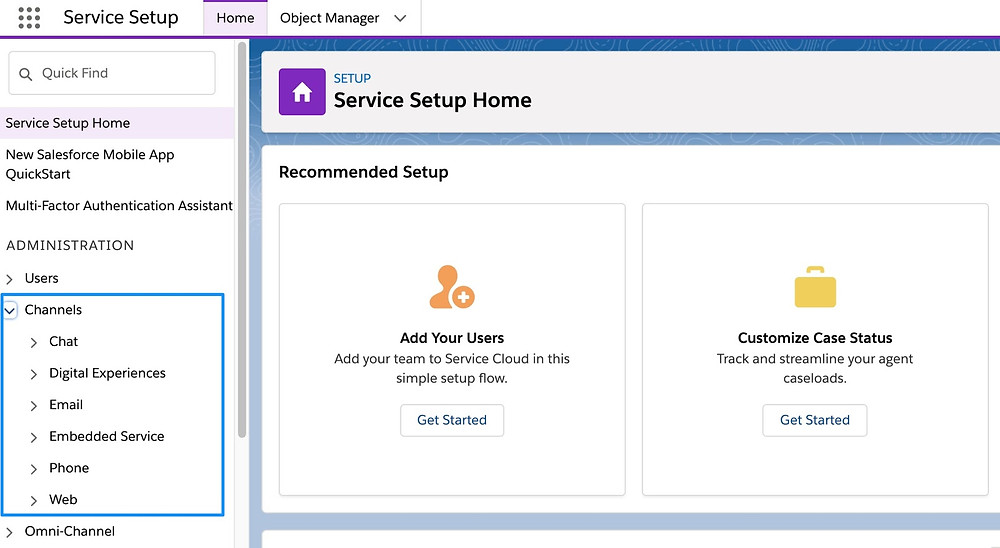Screen dimensions: 1000x548
Task: Get Started with Customize Case Status
Action: [815, 420]
